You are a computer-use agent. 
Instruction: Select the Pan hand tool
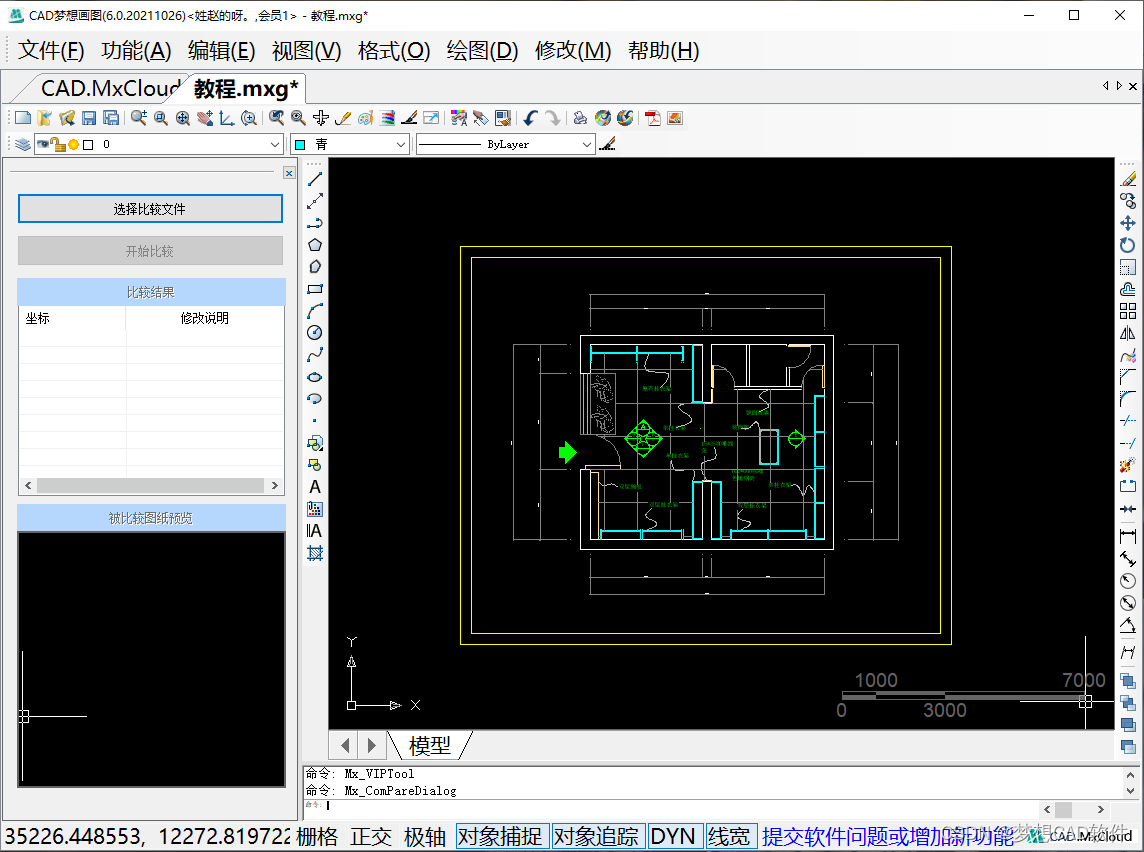pyautogui.click(x=205, y=118)
